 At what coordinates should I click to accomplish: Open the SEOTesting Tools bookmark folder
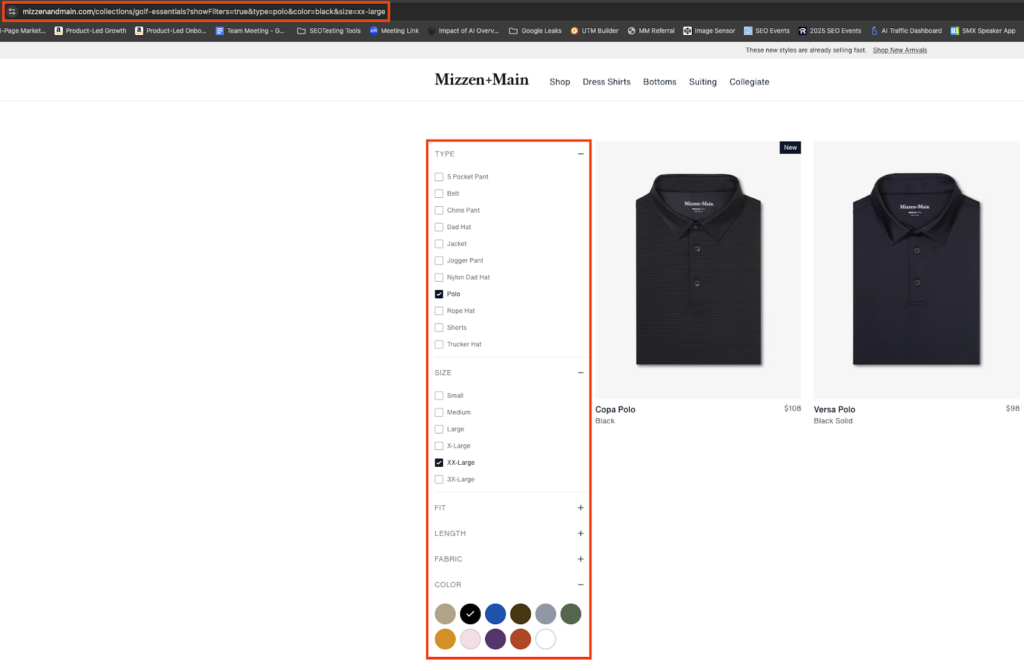coord(328,31)
